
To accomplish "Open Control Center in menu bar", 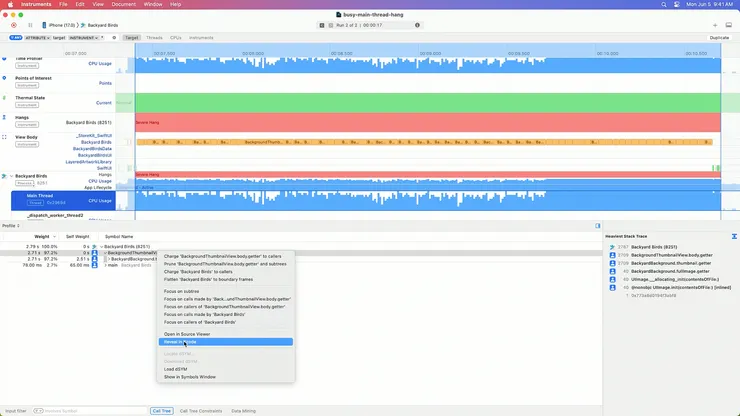I will click(677, 4).
